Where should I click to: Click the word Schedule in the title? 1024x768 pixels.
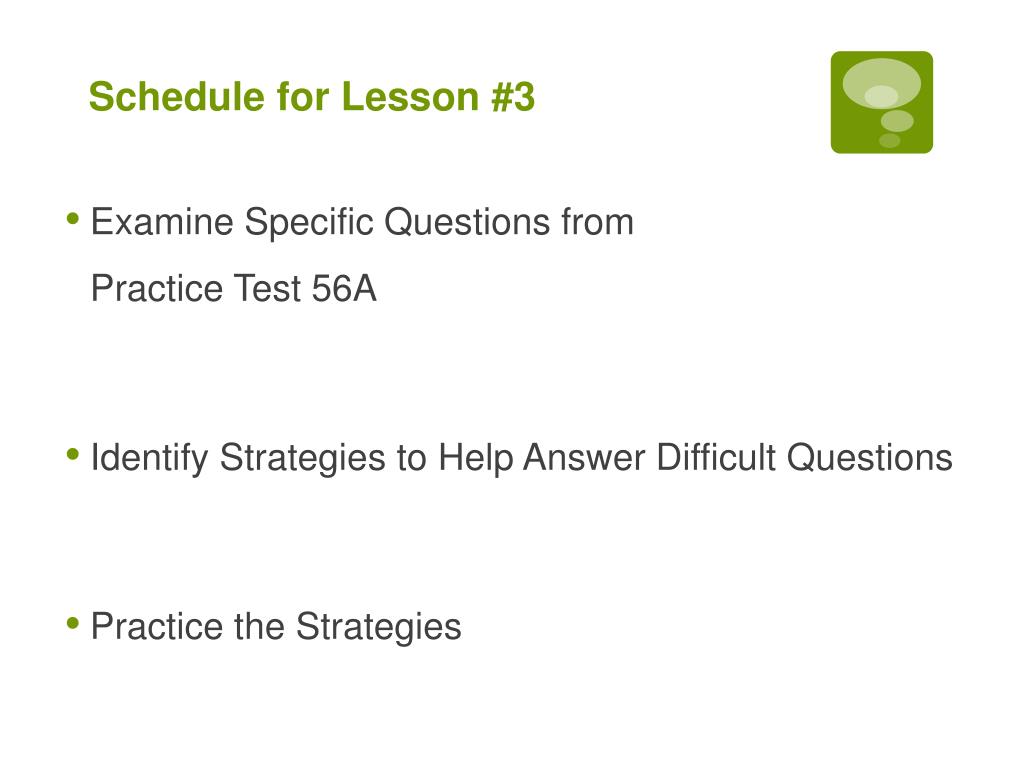tap(178, 97)
